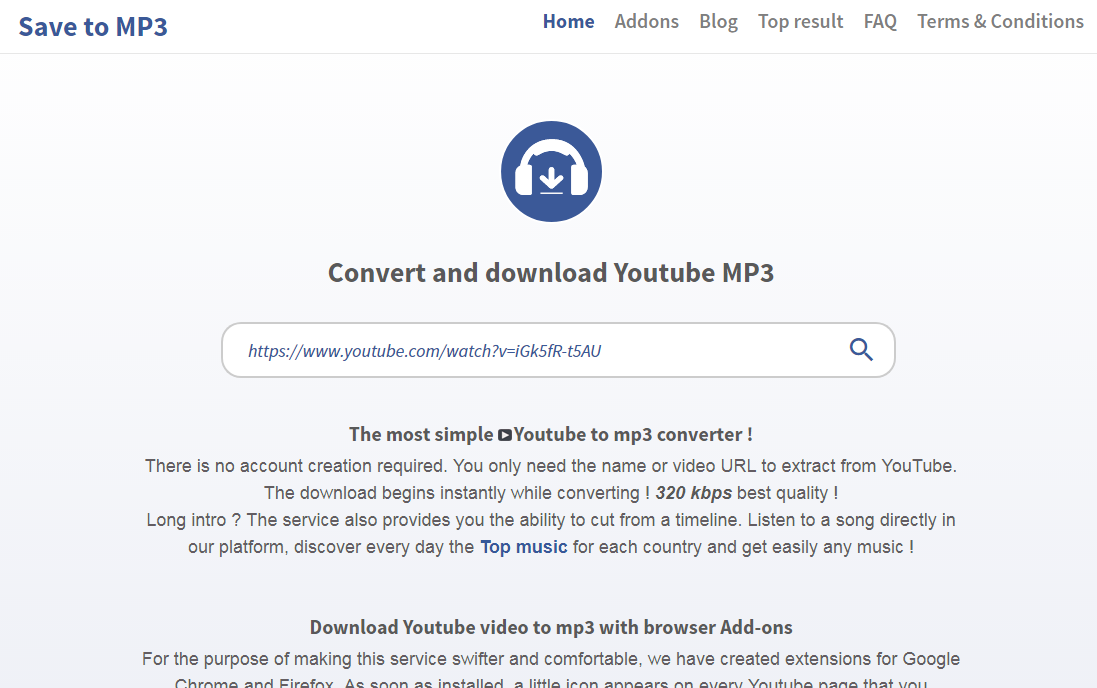Click the Long intro timeline sentence
The image size is (1097, 688).
coord(551,520)
